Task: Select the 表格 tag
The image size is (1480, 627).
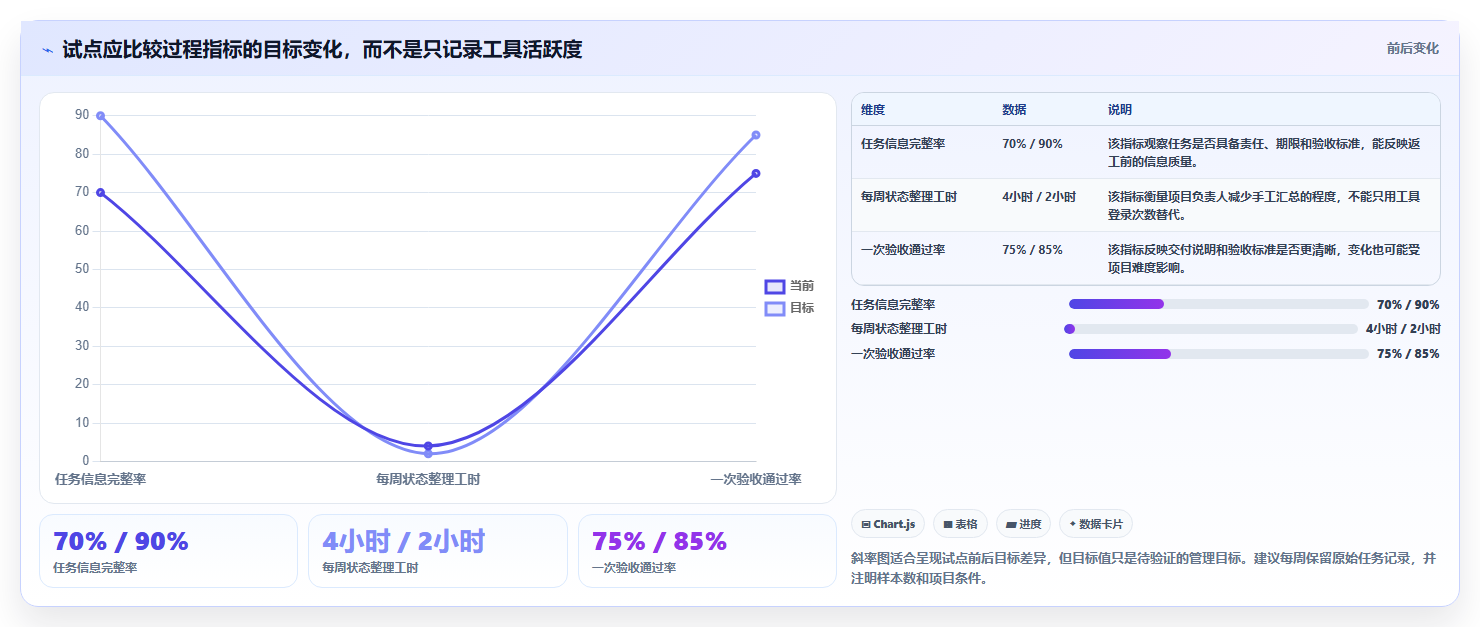Action: (x=960, y=524)
